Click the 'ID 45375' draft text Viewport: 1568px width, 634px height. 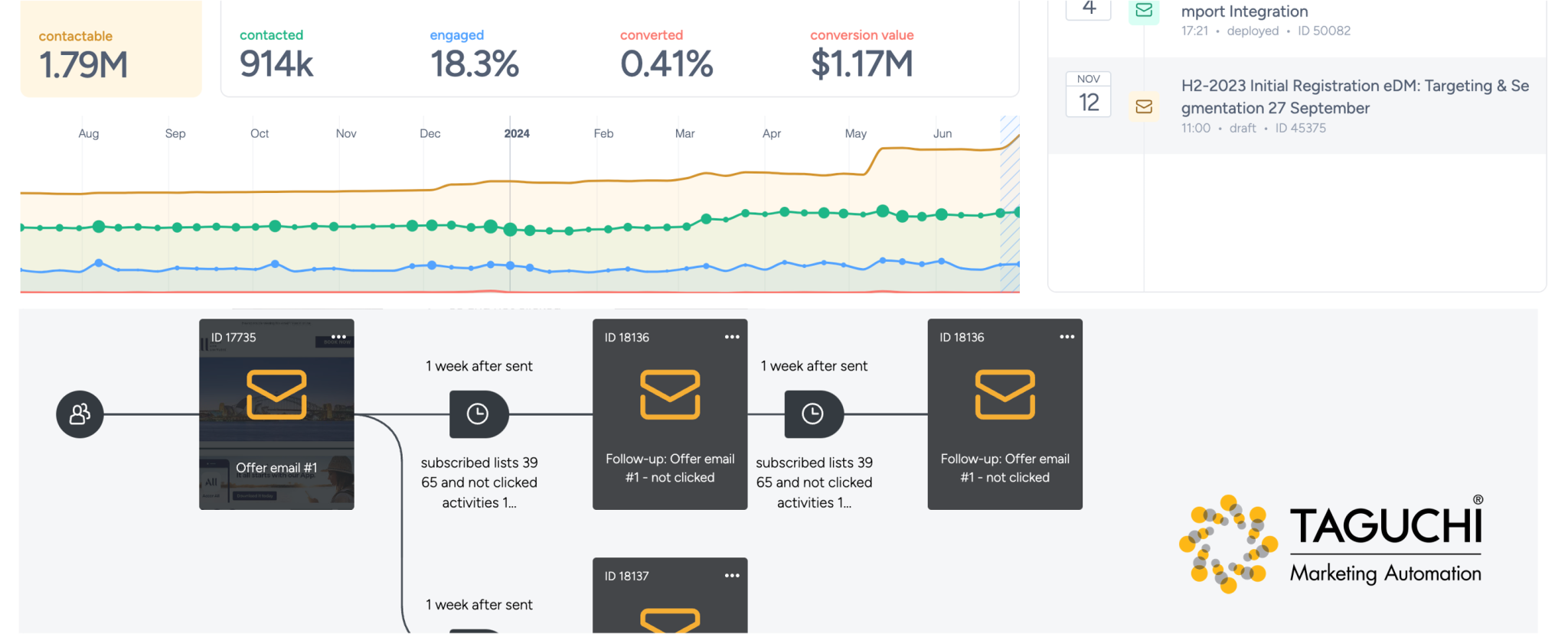click(1301, 128)
